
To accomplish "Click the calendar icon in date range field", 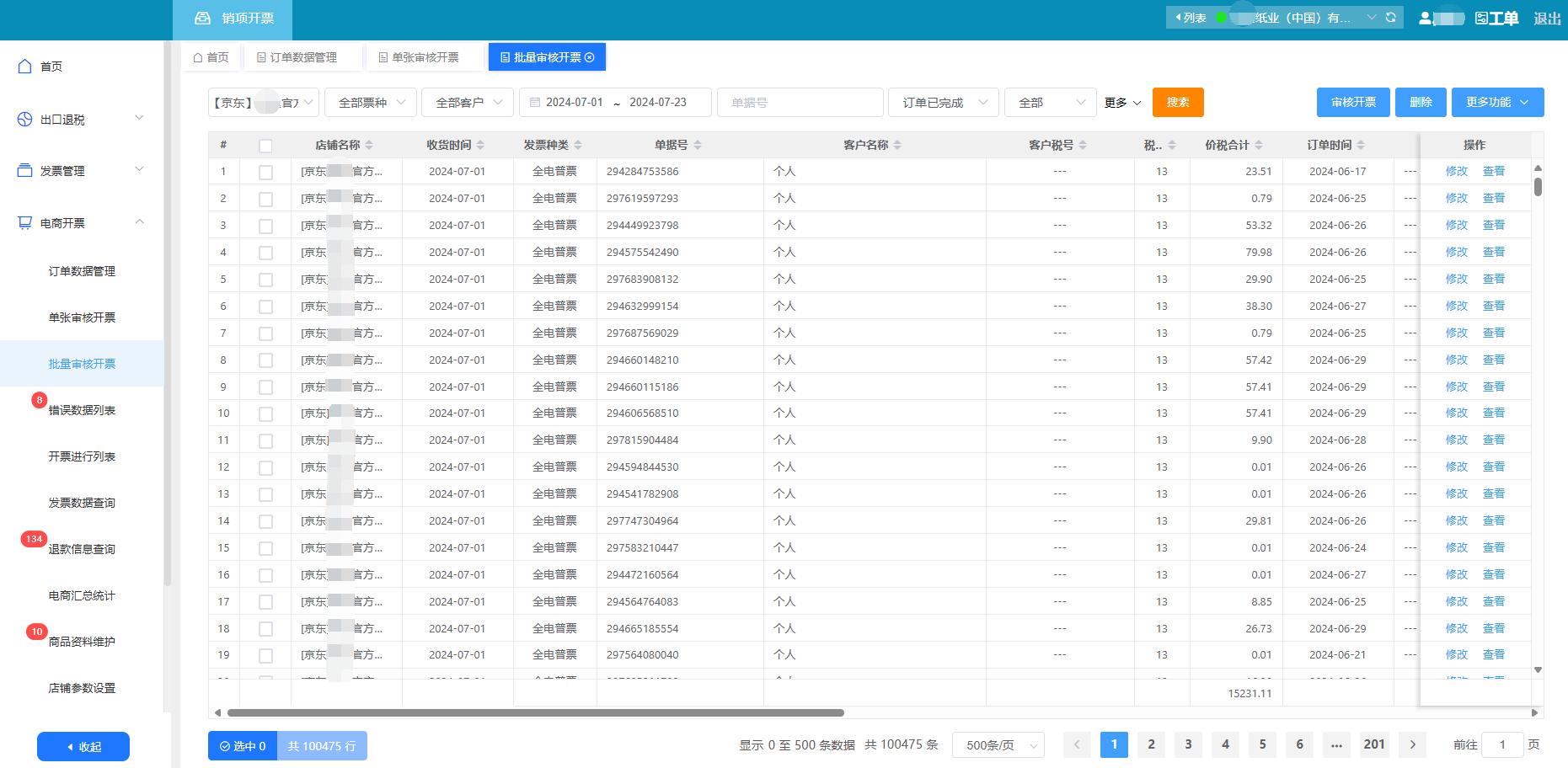I will (x=534, y=103).
